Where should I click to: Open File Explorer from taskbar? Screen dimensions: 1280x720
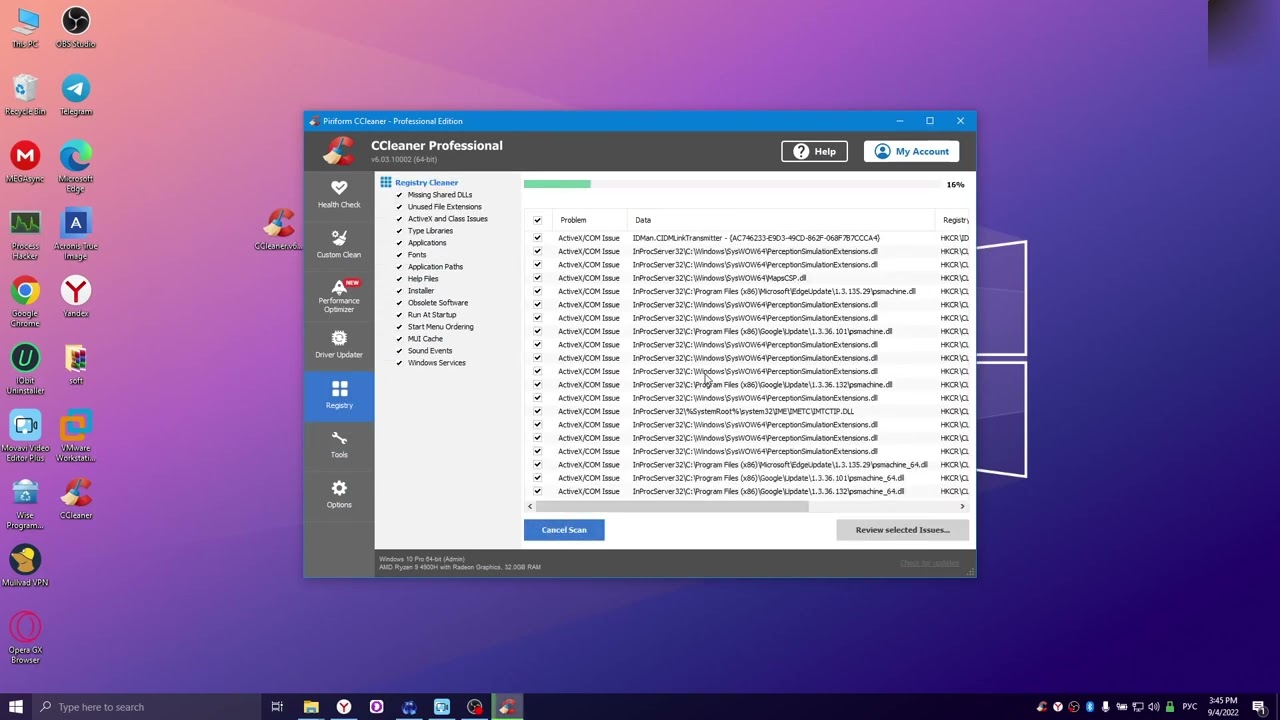coord(311,707)
